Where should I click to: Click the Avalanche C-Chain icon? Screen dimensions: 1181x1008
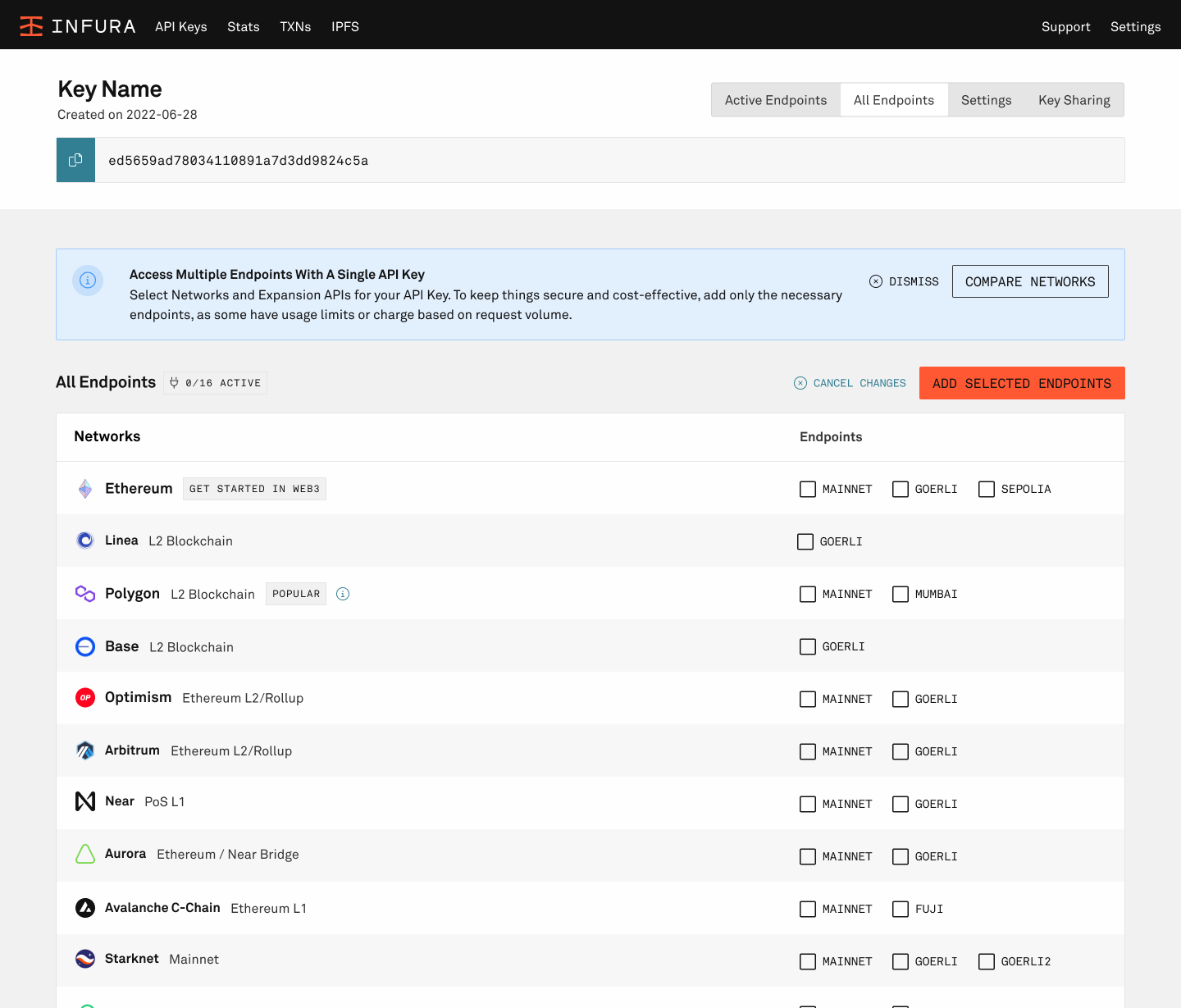[85, 907]
